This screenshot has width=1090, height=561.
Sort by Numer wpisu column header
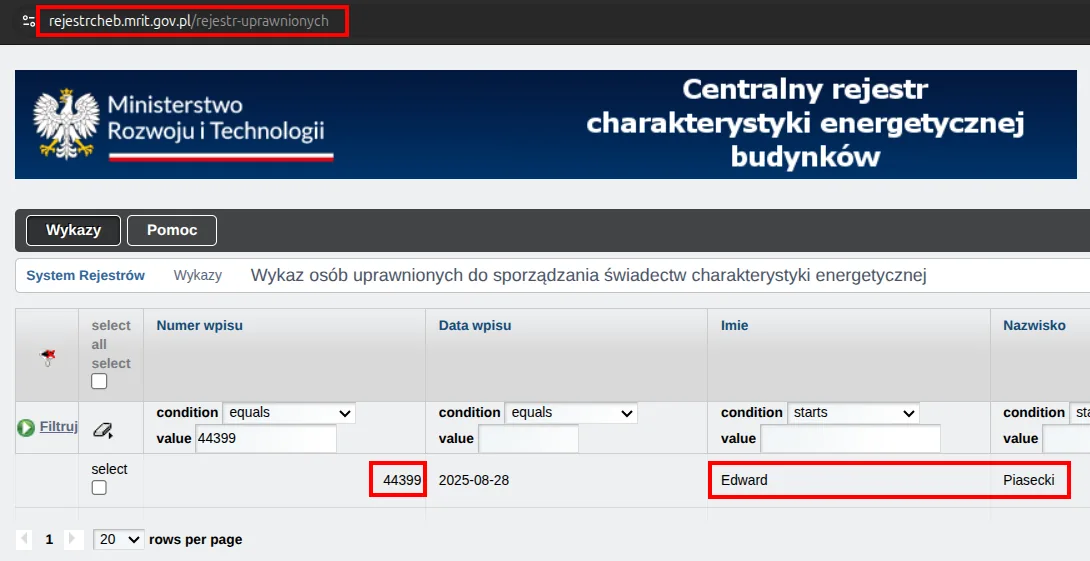click(x=200, y=325)
